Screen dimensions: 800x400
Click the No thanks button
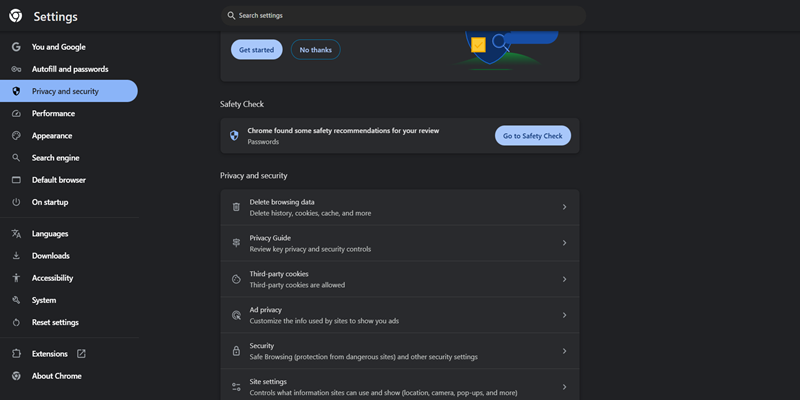point(315,50)
